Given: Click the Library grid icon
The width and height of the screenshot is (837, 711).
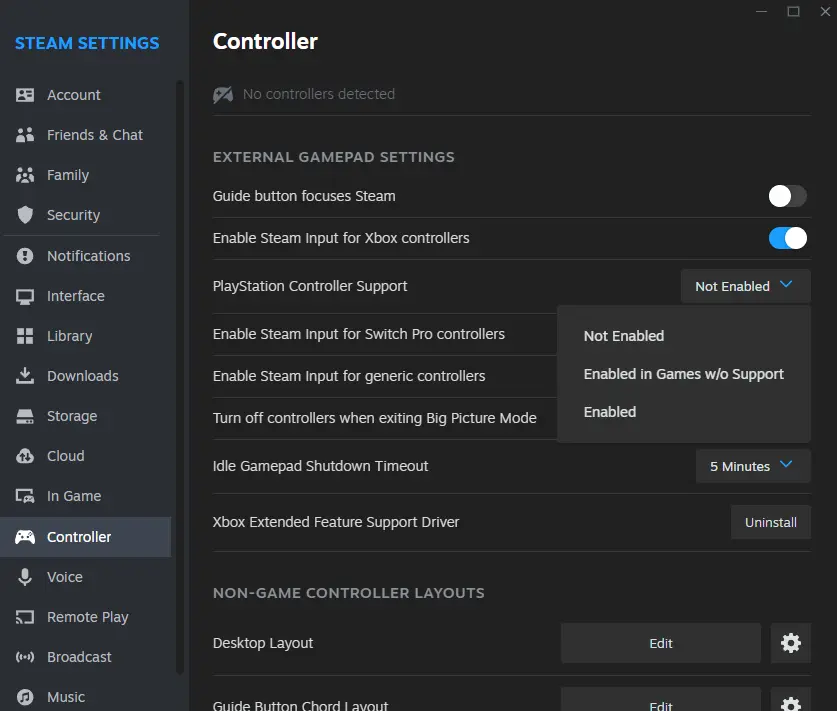Looking at the screenshot, I should [x=25, y=336].
